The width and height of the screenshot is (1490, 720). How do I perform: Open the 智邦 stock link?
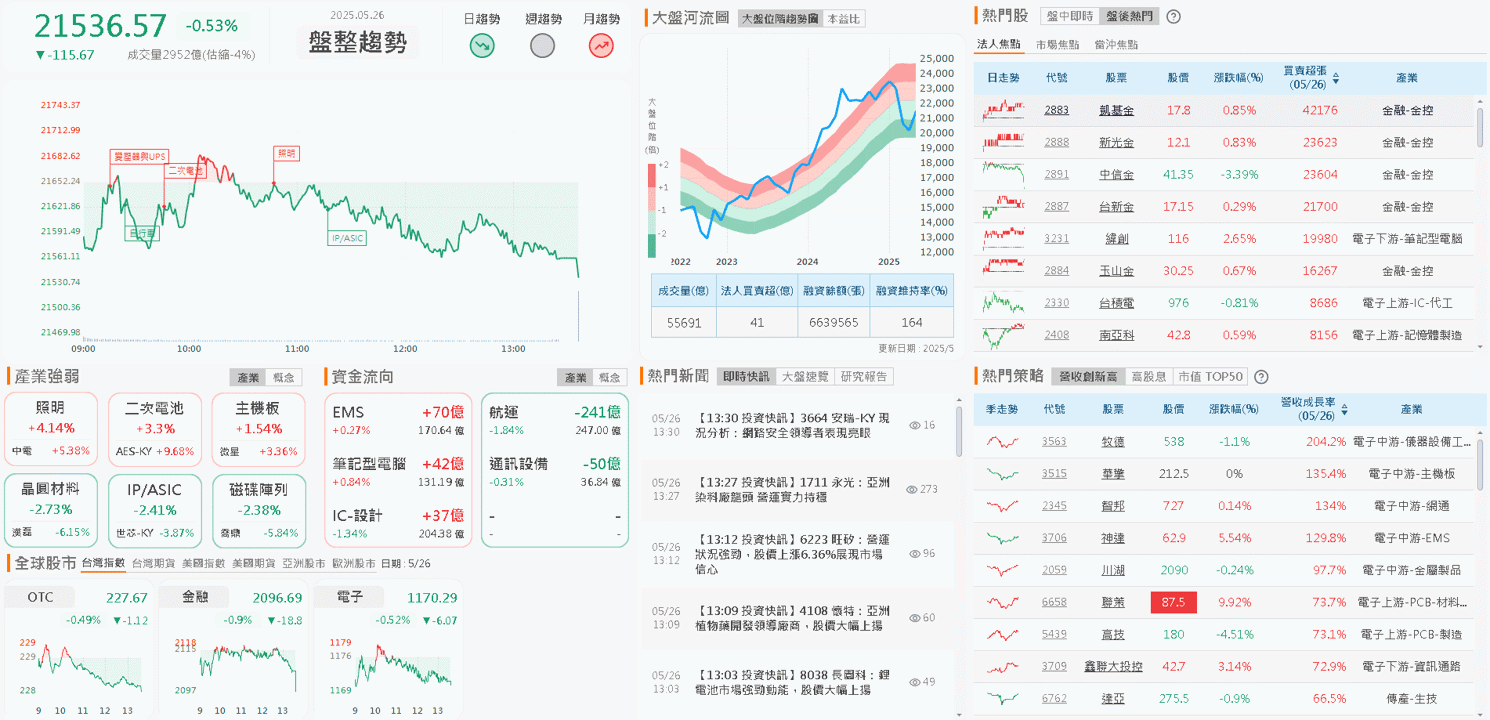coord(1113,506)
